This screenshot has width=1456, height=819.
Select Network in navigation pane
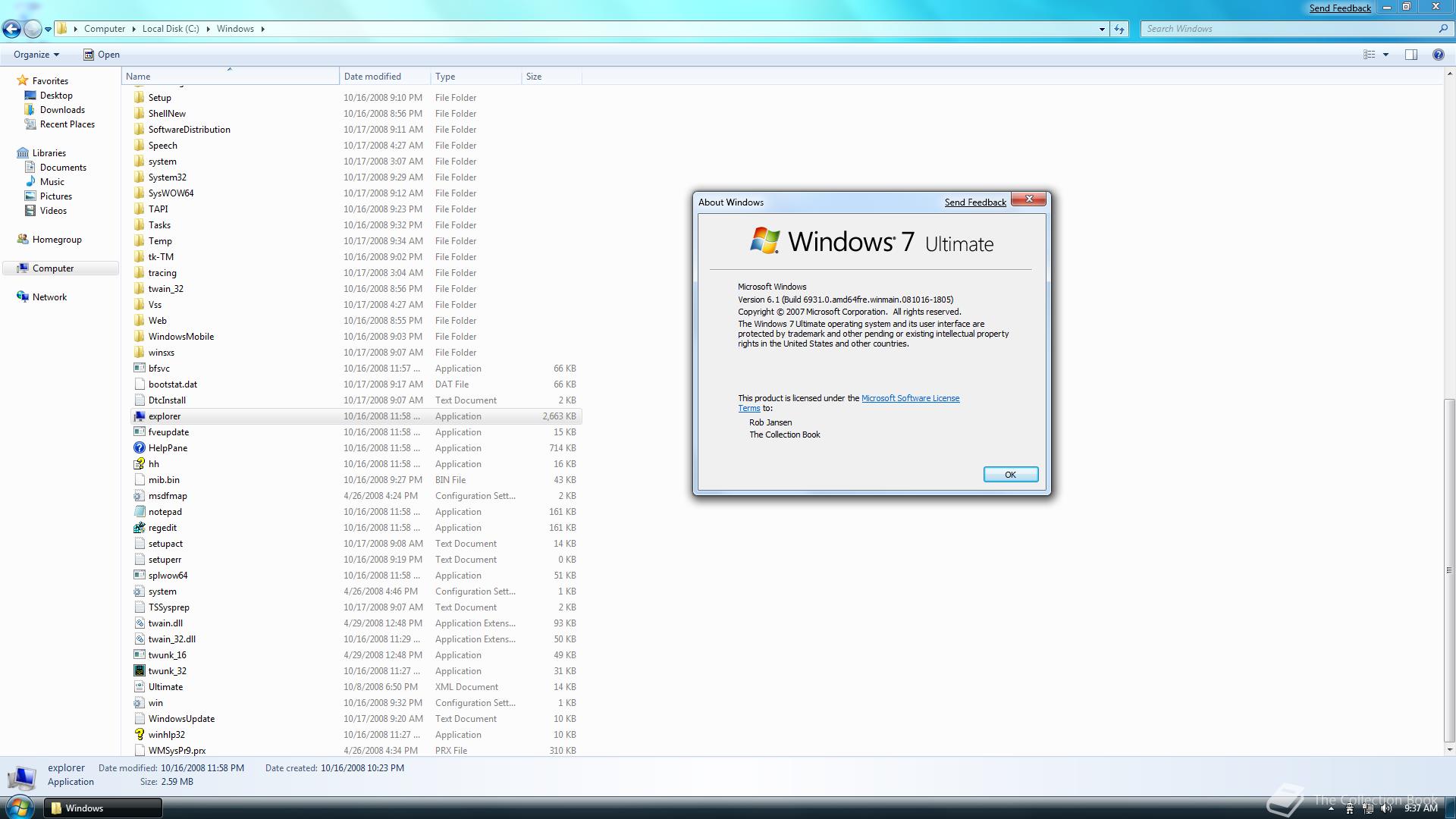click(49, 297)
